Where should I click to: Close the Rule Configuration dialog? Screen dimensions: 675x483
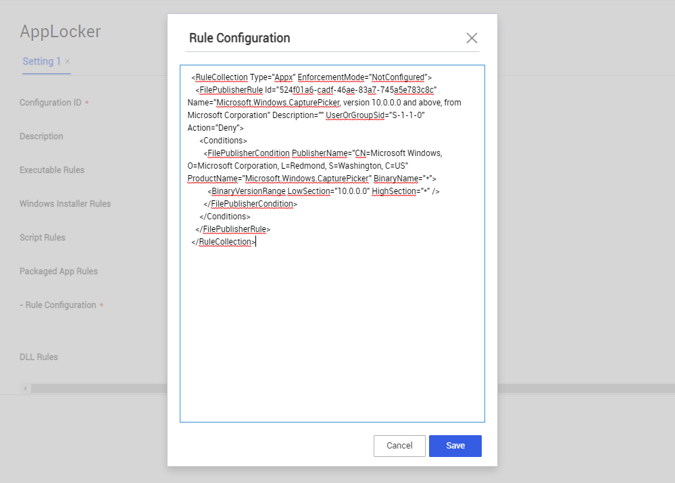[x=471, y=38]
